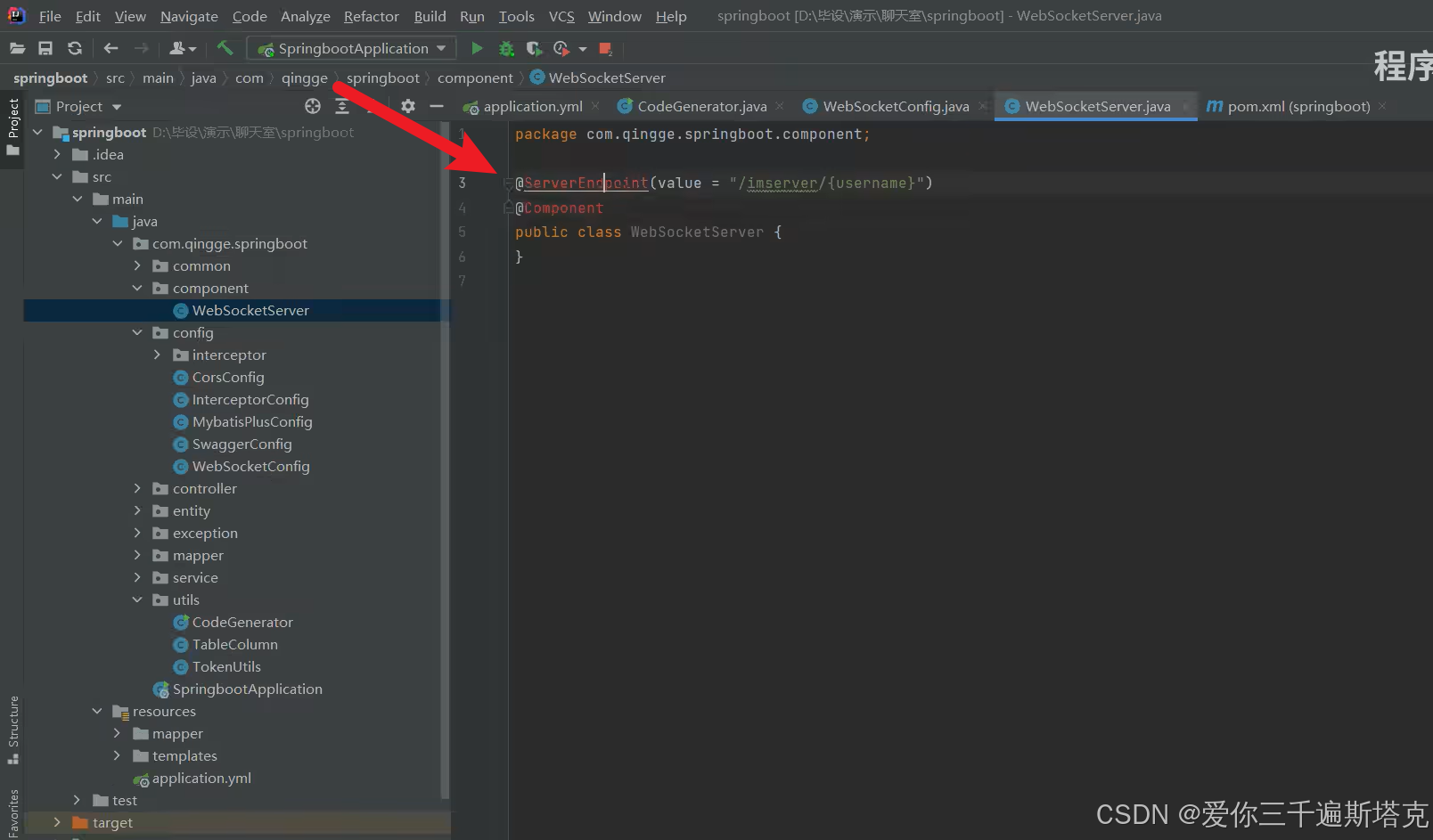Navigate back using the back arrow icon
Viewport: 1433px width, 840px height.
pyautogui.click(x=110, y=48)
